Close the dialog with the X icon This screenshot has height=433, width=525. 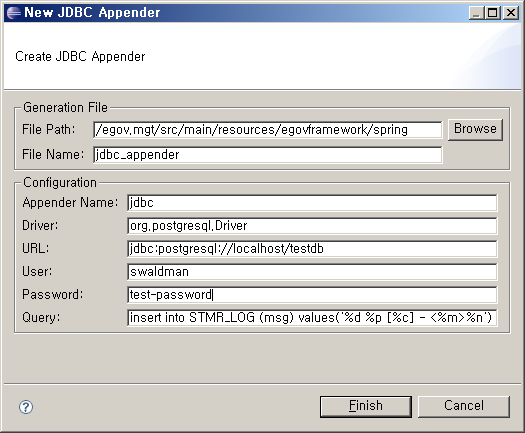click(511, 13)
